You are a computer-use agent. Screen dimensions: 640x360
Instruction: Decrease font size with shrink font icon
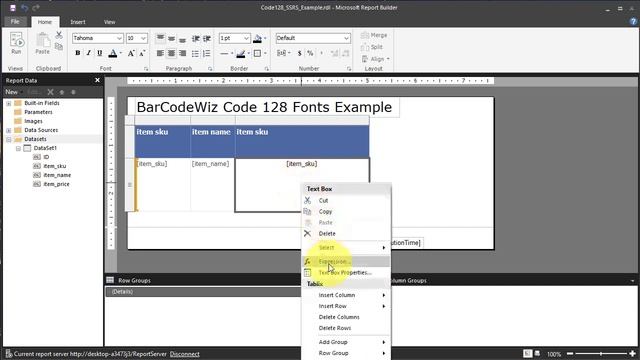(x=142, y=53)
